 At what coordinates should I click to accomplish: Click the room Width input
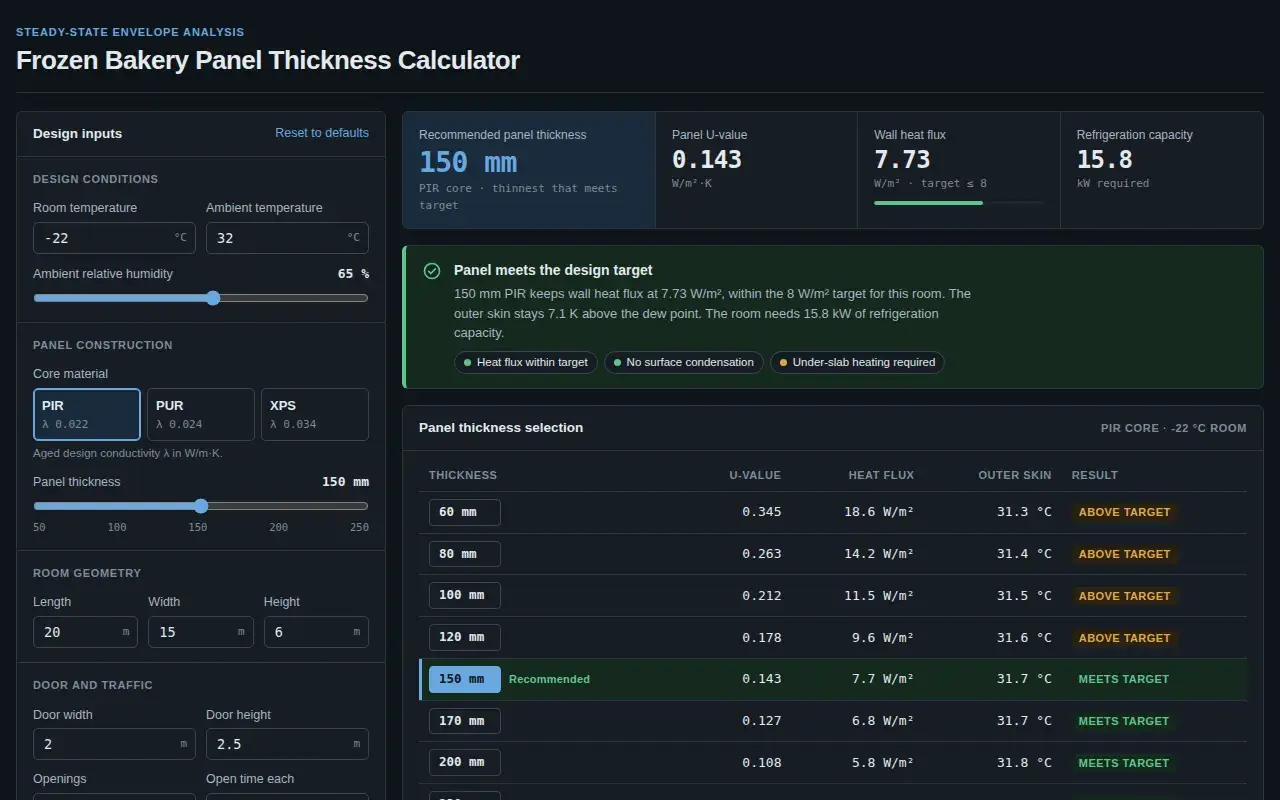[201, 632]
